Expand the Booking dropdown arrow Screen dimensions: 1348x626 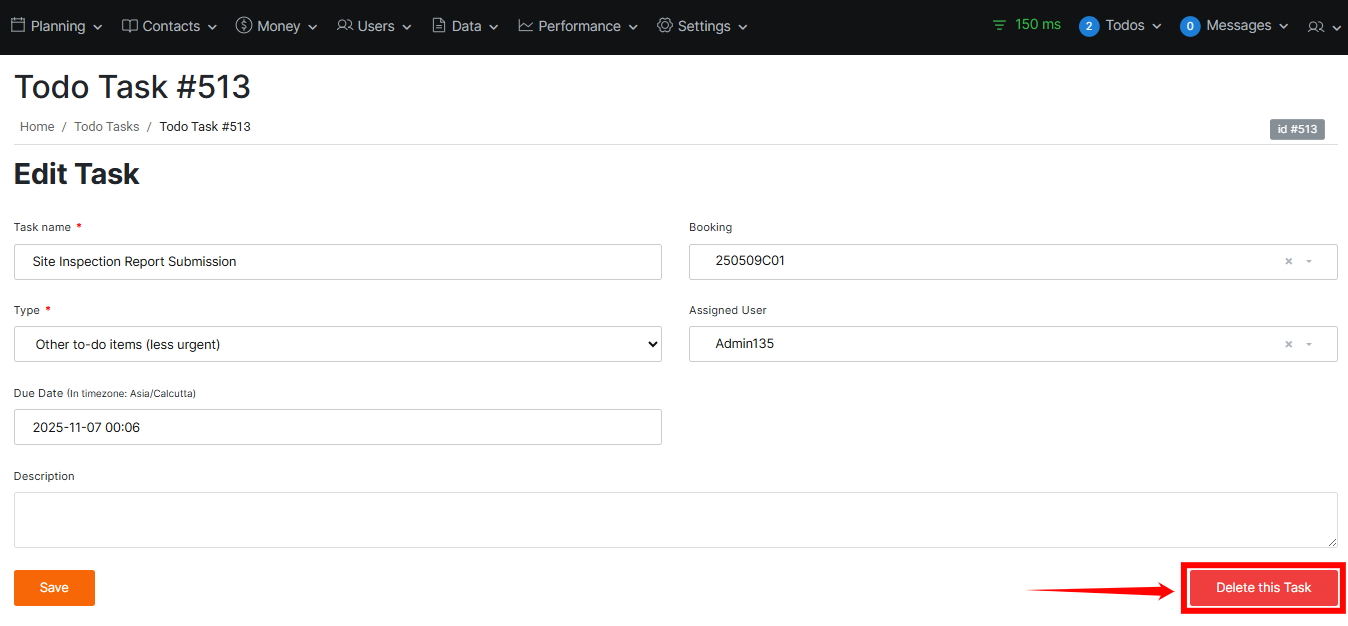tap(1309, 261)
